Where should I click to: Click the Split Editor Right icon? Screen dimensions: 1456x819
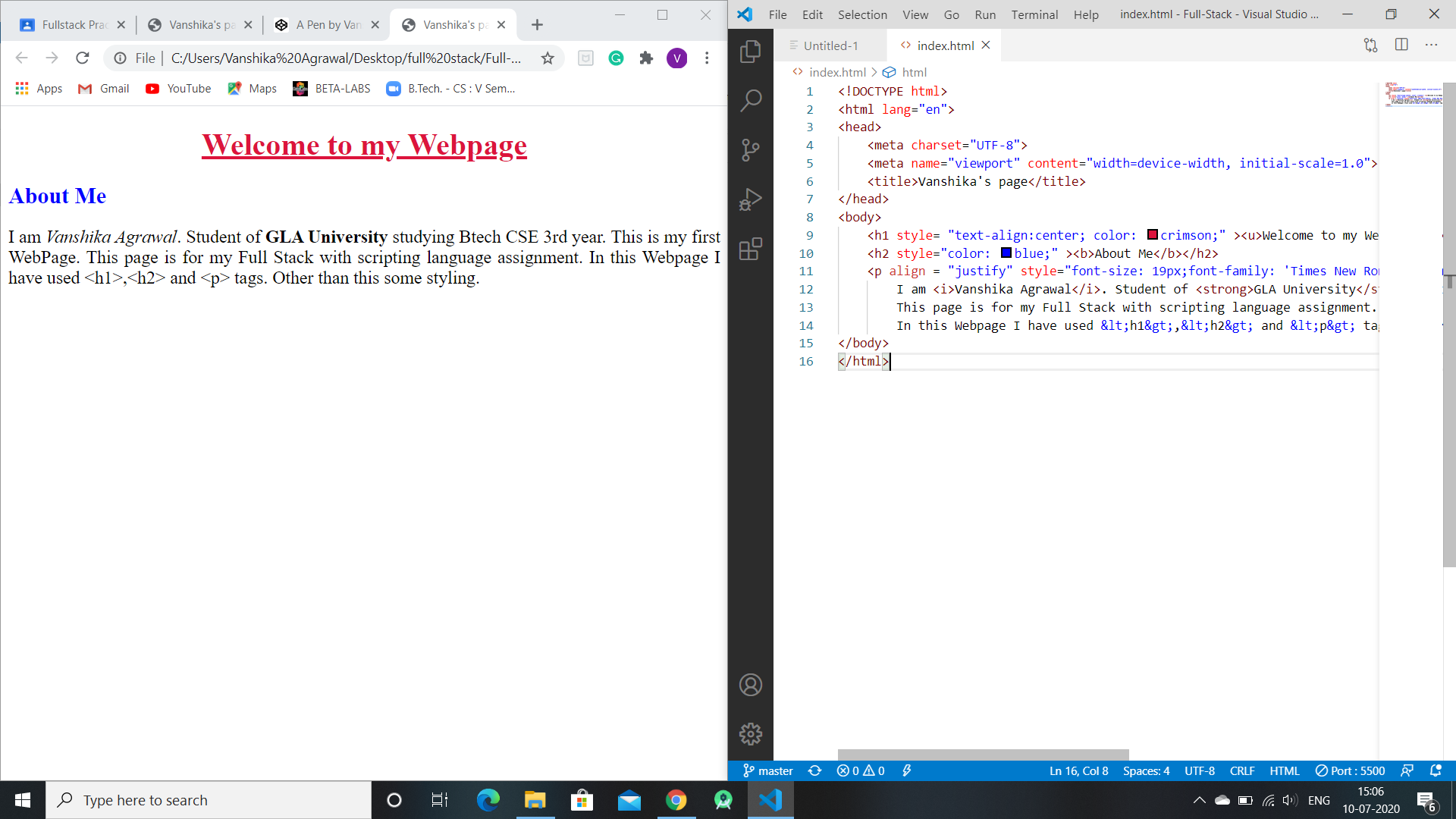(1401, 45)
